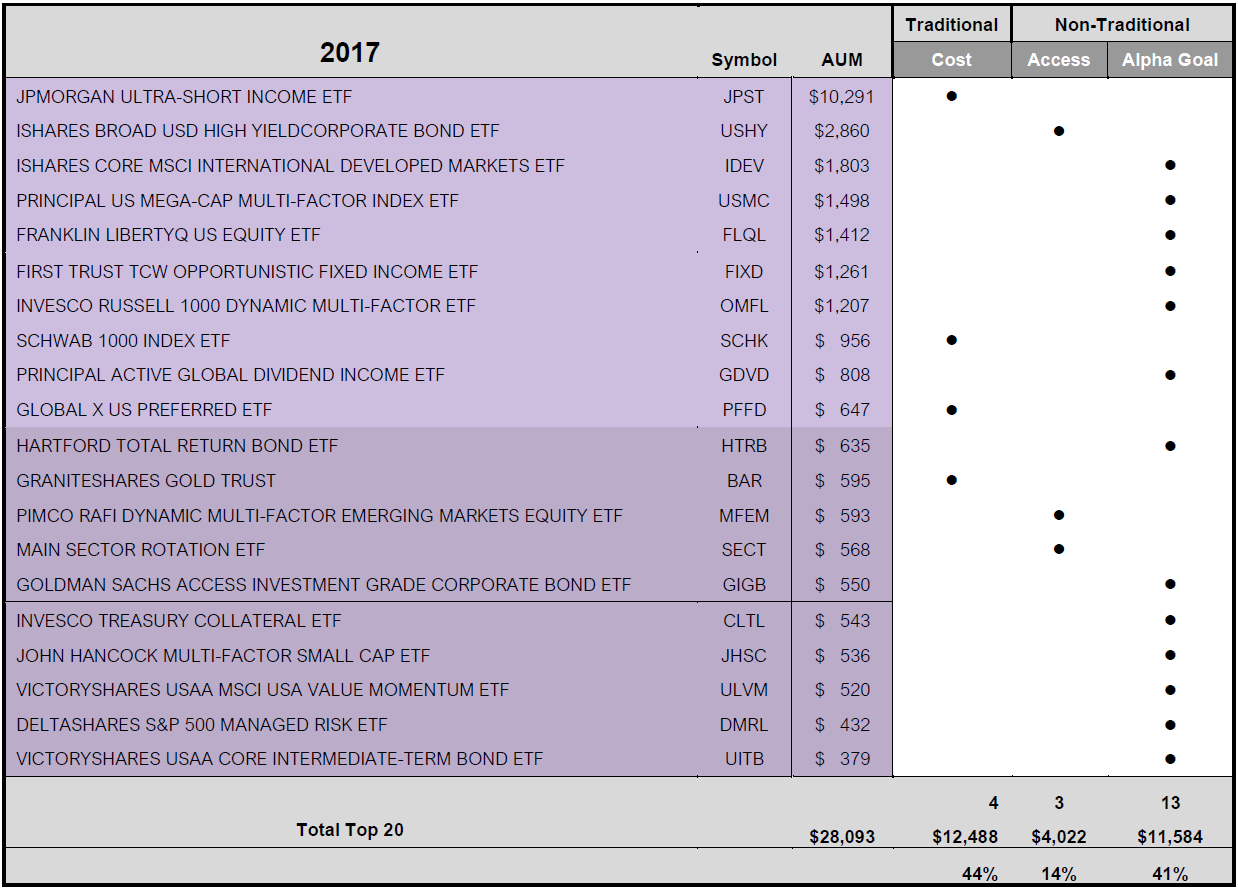
Task: Click JPMORGAN ULTRA-SHORT INCOME ETF name
Action: coord(184,97)
